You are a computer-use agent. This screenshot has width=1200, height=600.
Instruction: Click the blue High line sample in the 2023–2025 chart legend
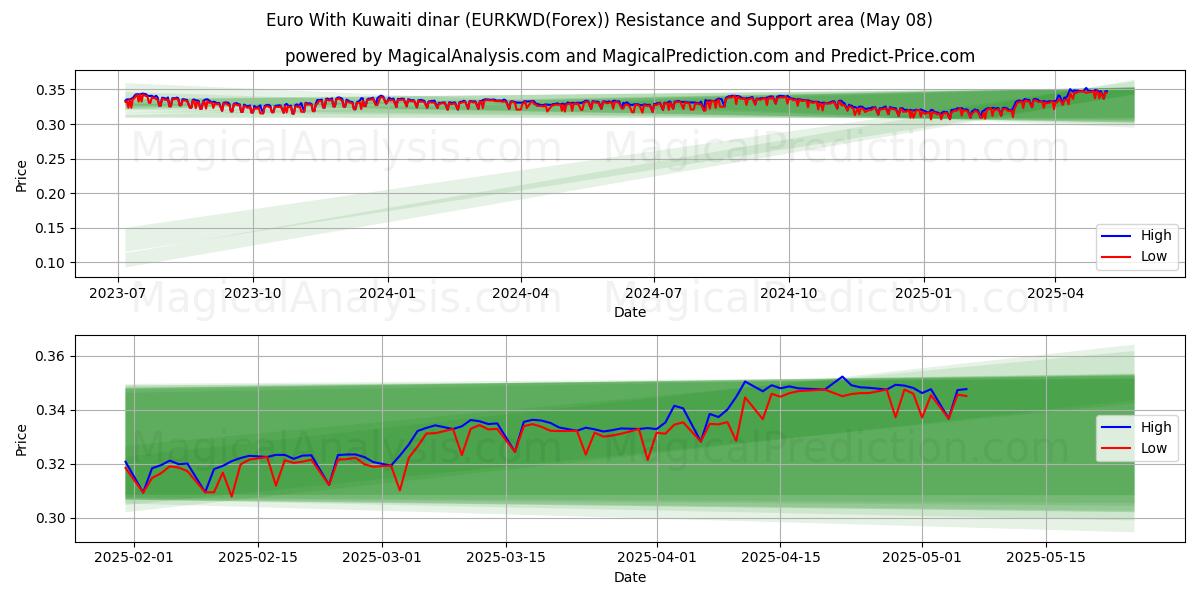point(1117,236)
